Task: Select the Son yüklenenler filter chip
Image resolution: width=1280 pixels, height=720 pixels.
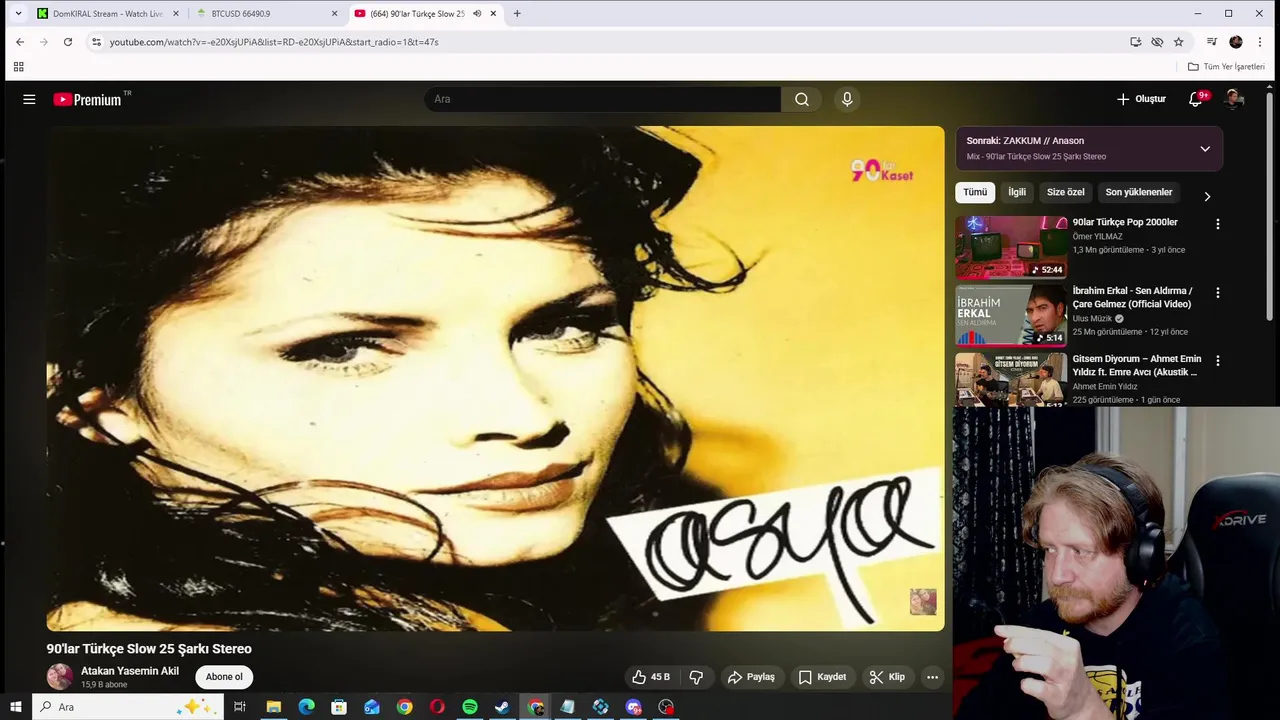Action: (x=1139, y=192)
